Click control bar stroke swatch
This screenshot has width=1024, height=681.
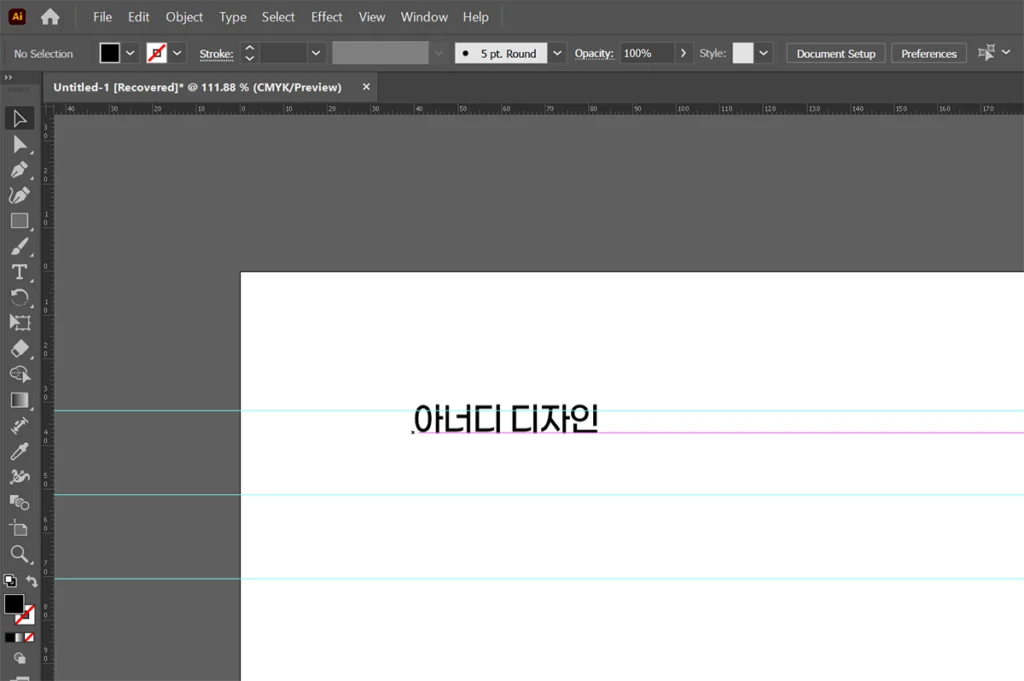point(157,53)
